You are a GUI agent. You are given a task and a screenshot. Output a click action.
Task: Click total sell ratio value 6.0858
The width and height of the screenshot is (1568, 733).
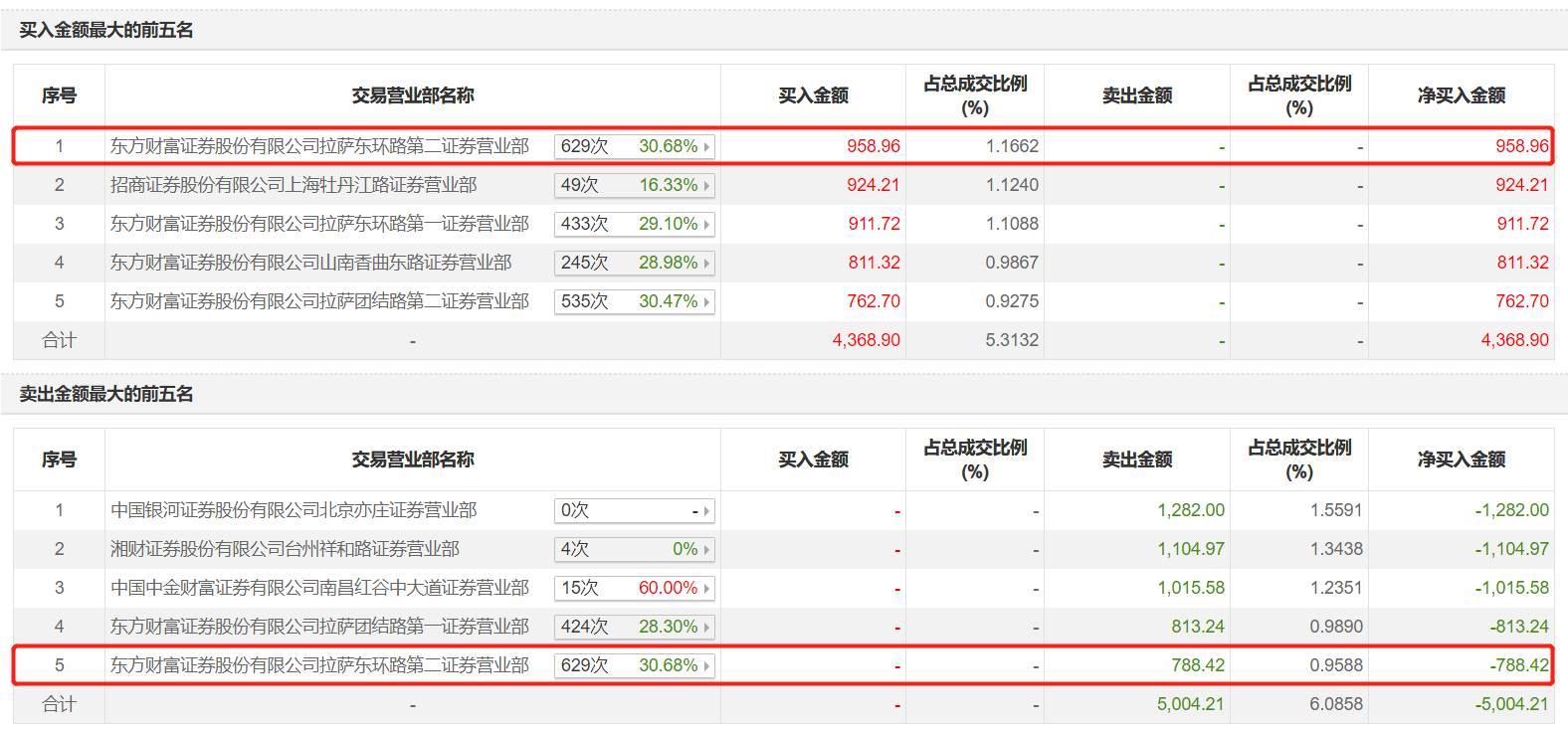click(x=1336, y=704)
